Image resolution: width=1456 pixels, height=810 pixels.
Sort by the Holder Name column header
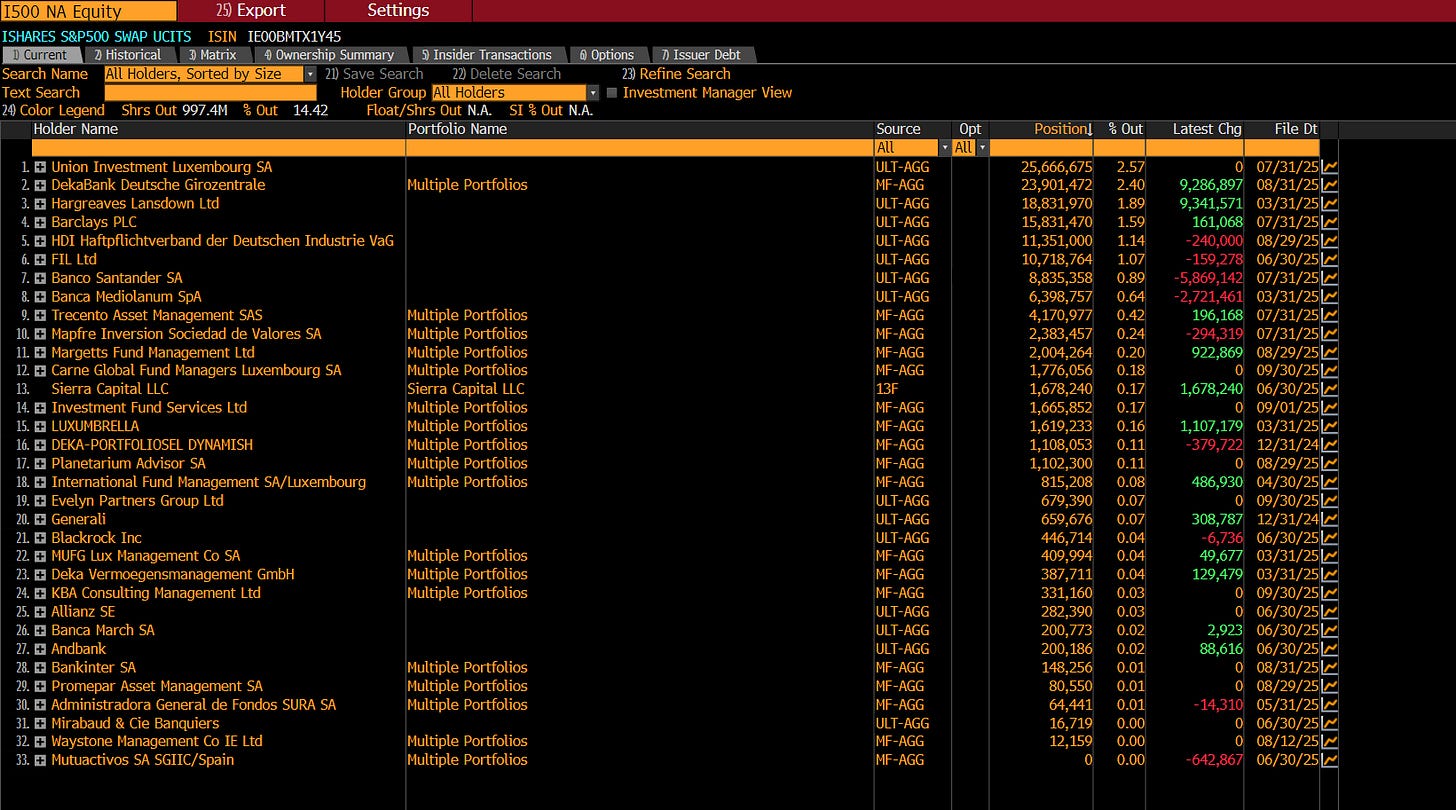tap(75, 129)
